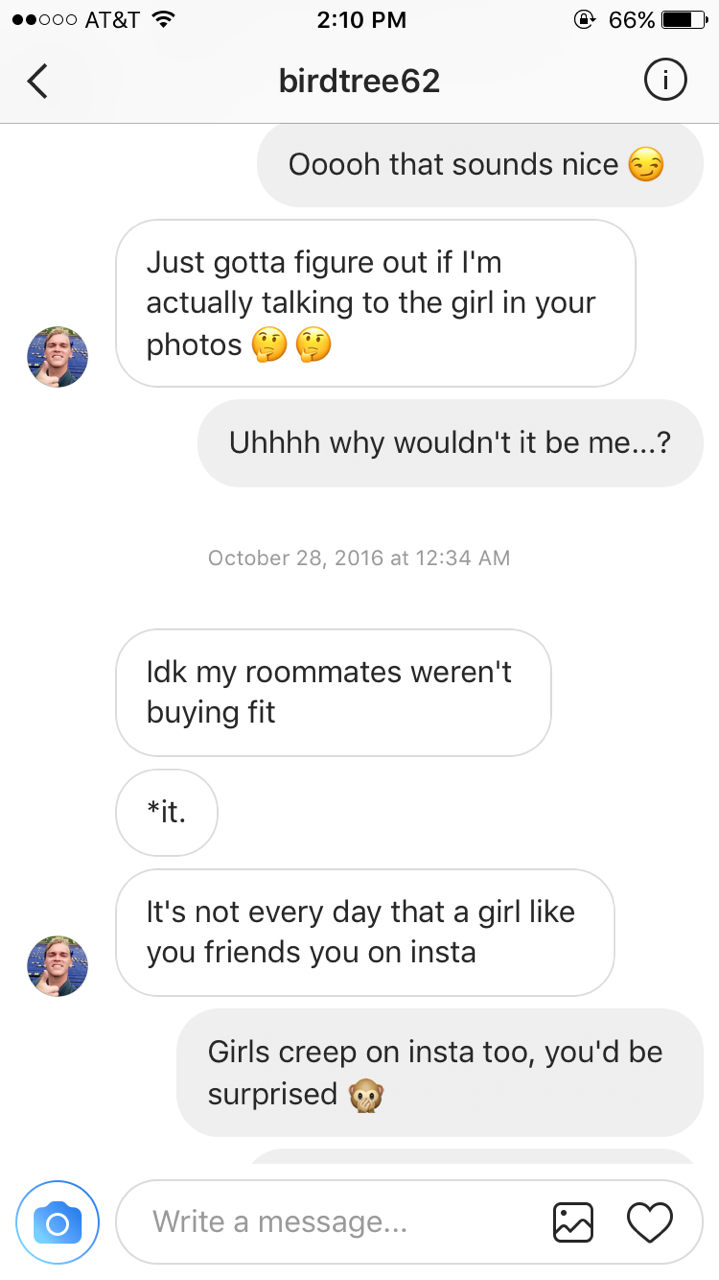Select the 'Girls creep on insta too' bubble
This screenshot has height=1280, width=719.
[440, 1072]
